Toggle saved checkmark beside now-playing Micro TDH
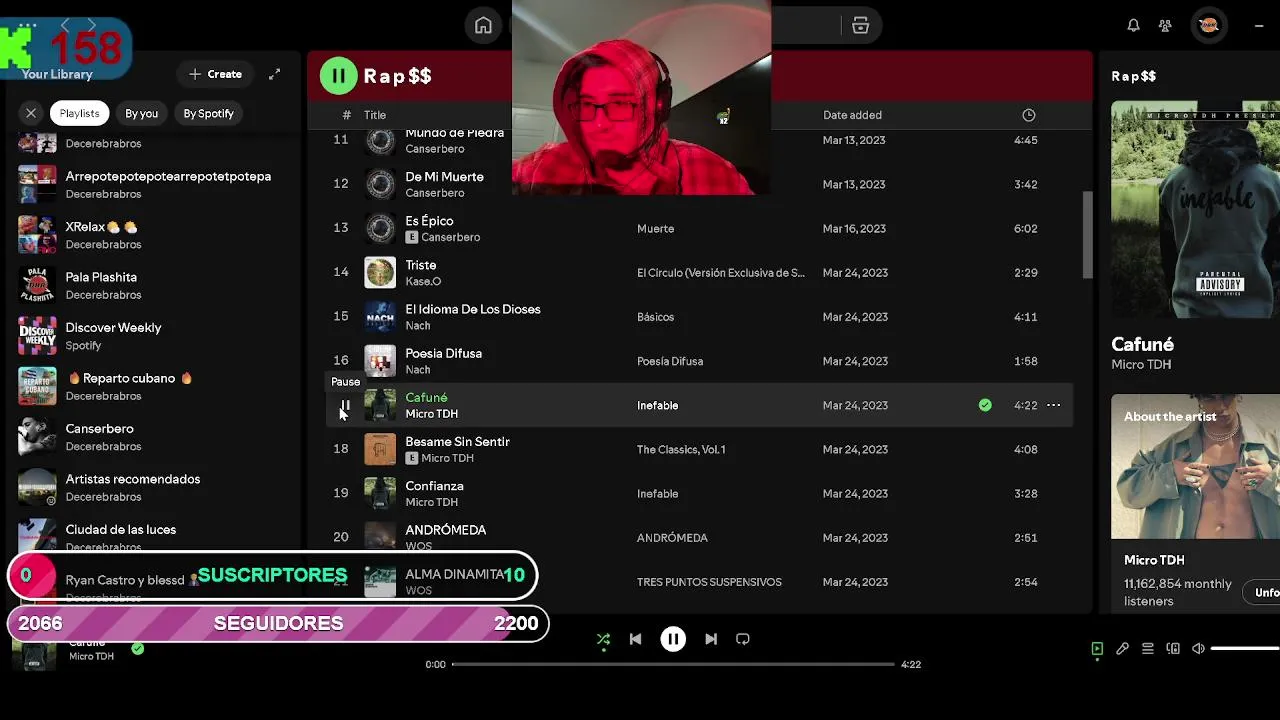Screen dimensions: 1280x720 pyautogui.click(x=138, y=649)
